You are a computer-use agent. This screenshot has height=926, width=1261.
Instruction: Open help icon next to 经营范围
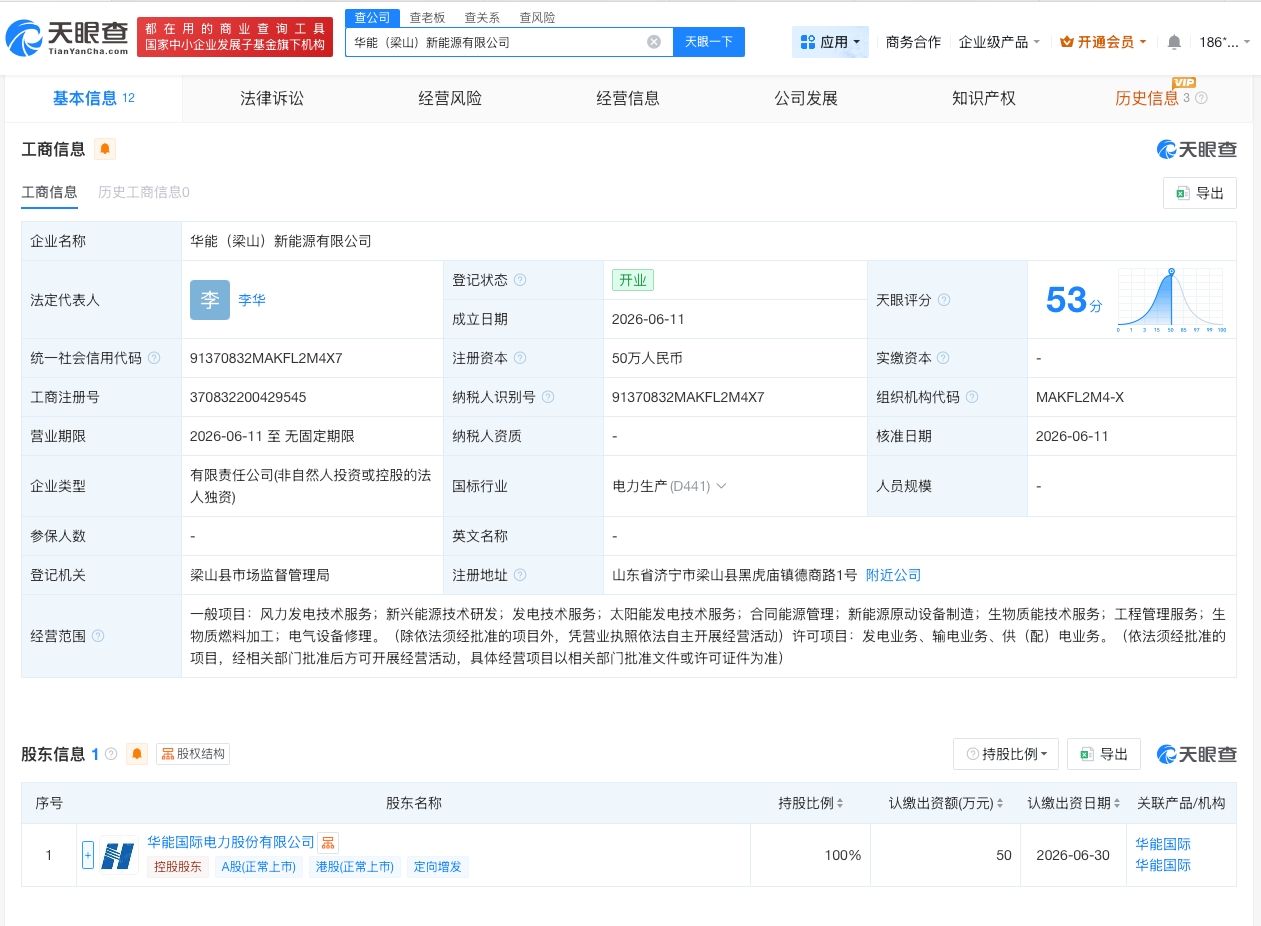[x=98, y=636]
